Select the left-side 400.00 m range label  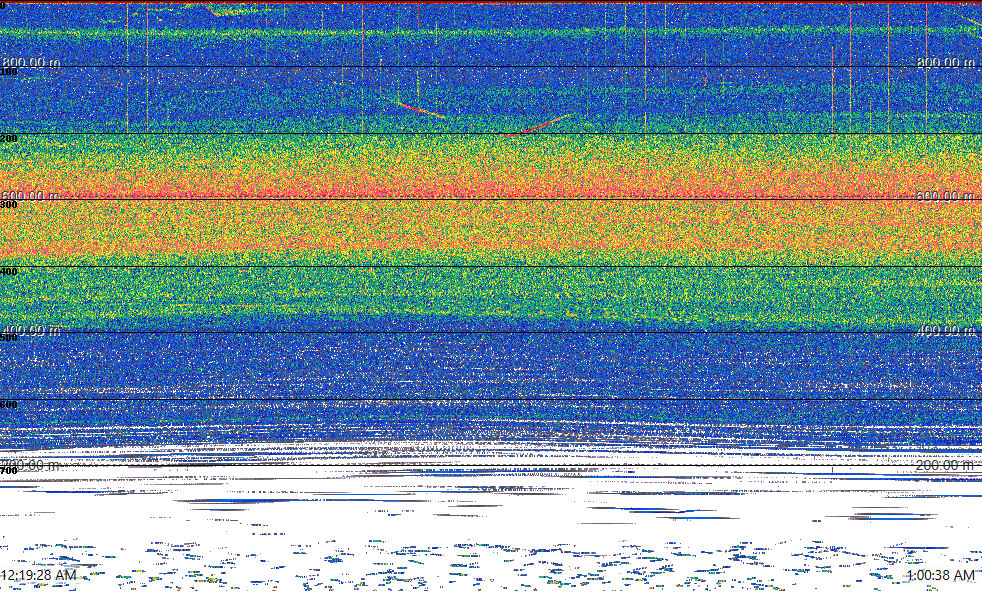pos(31,330)
